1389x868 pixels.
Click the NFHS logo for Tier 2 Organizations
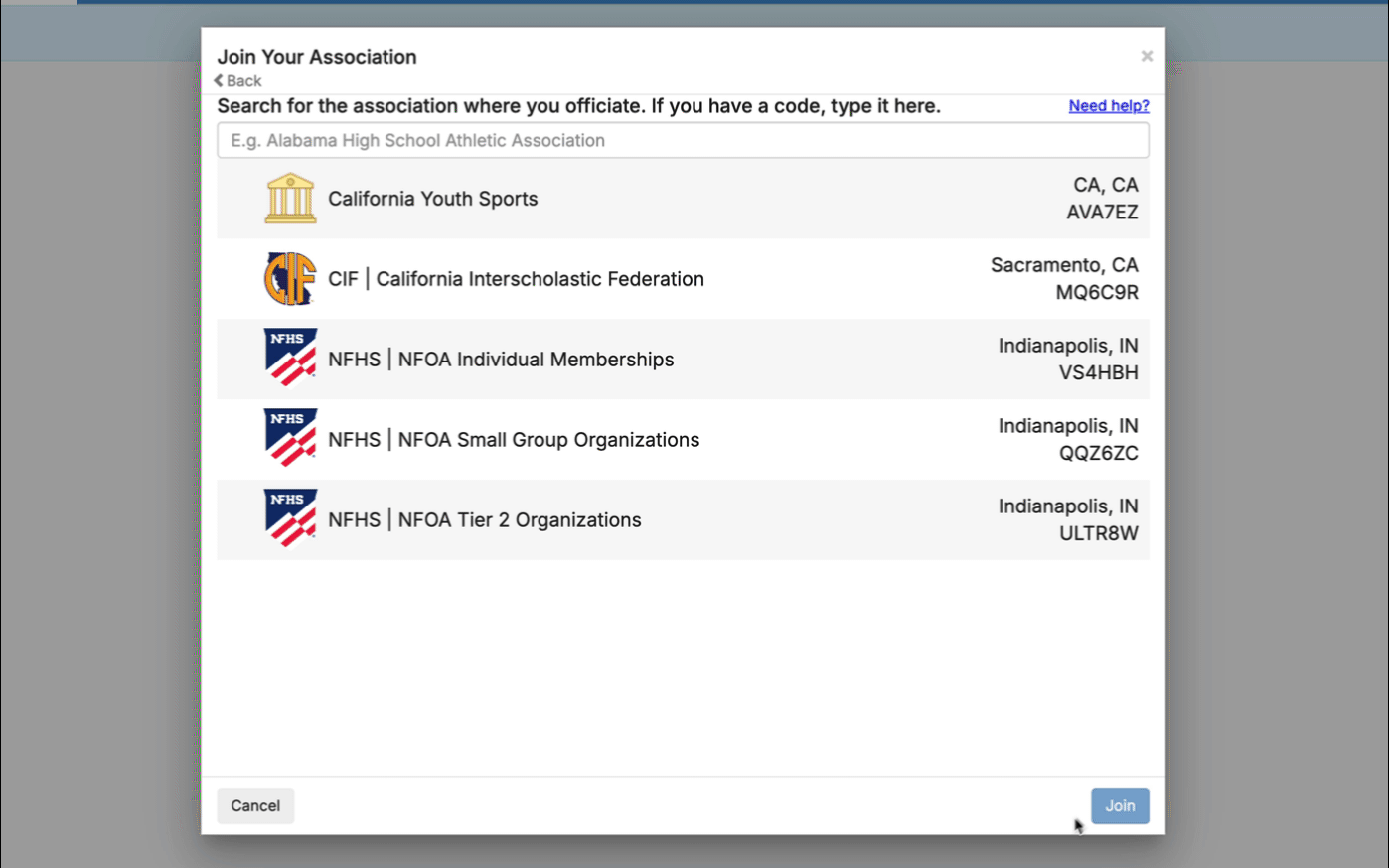point(289,518)
